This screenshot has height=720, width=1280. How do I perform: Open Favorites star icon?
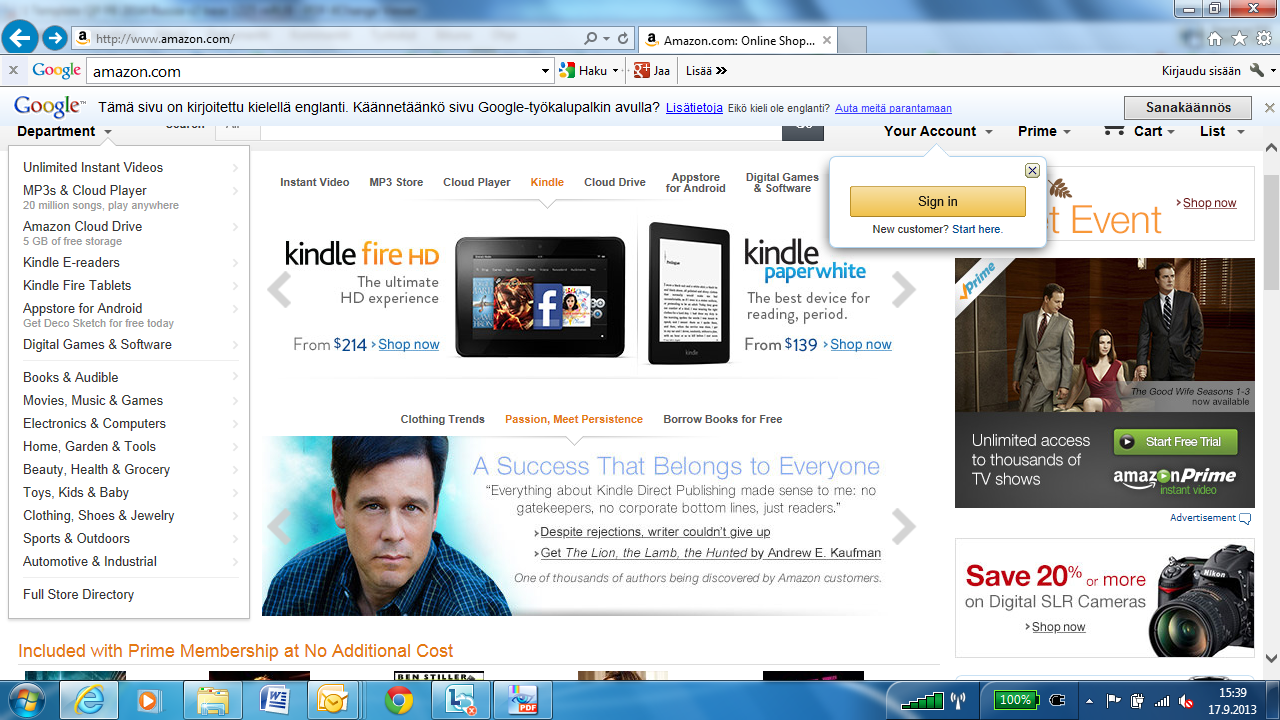click(x=1239, y=39)
